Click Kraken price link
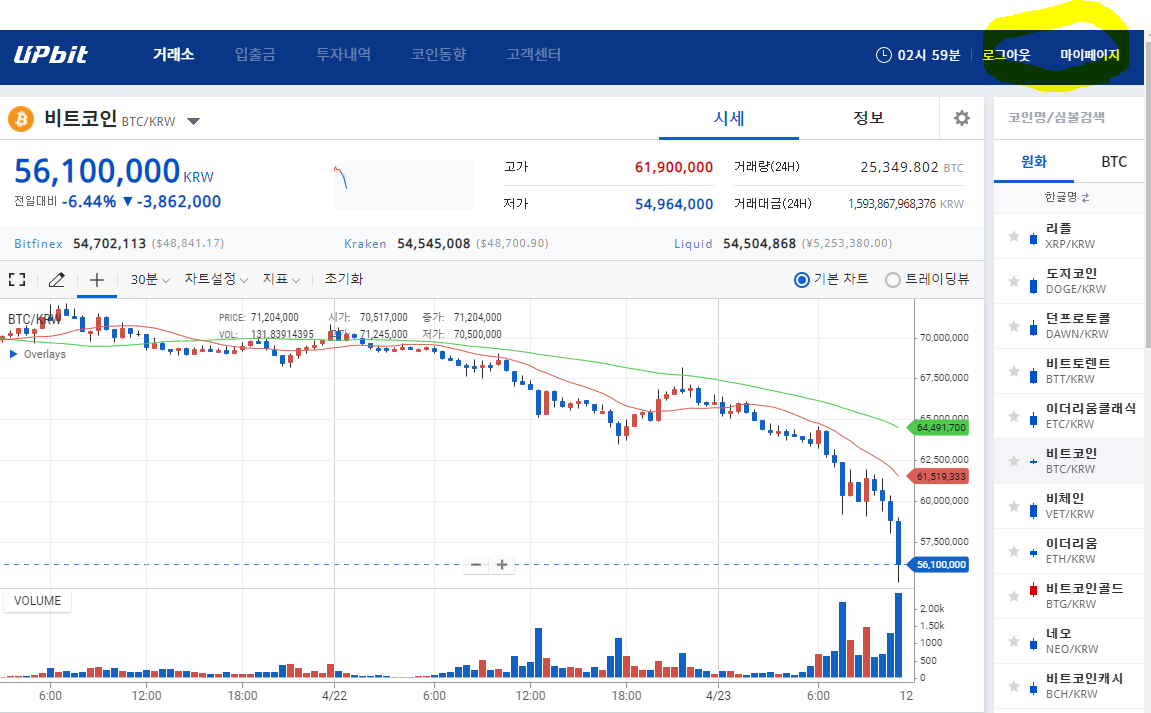1151x713 pixels. click(x=446, y=244)
